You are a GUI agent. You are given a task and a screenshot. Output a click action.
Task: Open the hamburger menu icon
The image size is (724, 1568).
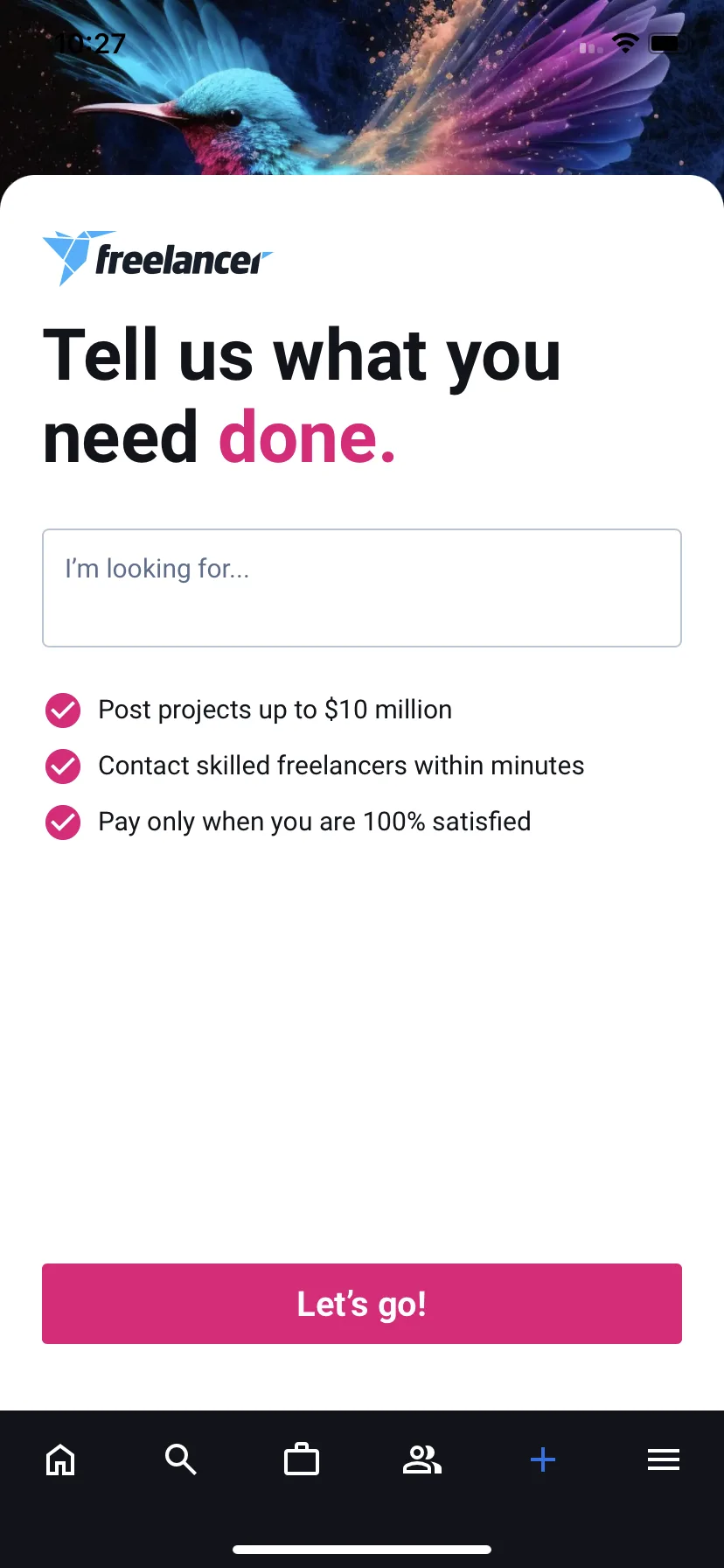(664, 1459)
